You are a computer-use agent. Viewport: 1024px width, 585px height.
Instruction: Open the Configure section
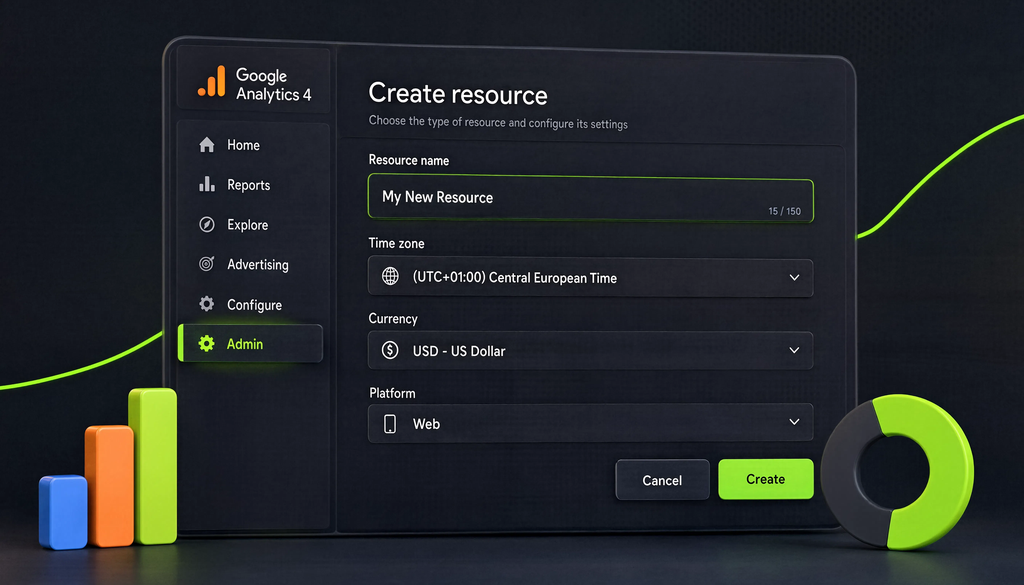click(253, 304)
